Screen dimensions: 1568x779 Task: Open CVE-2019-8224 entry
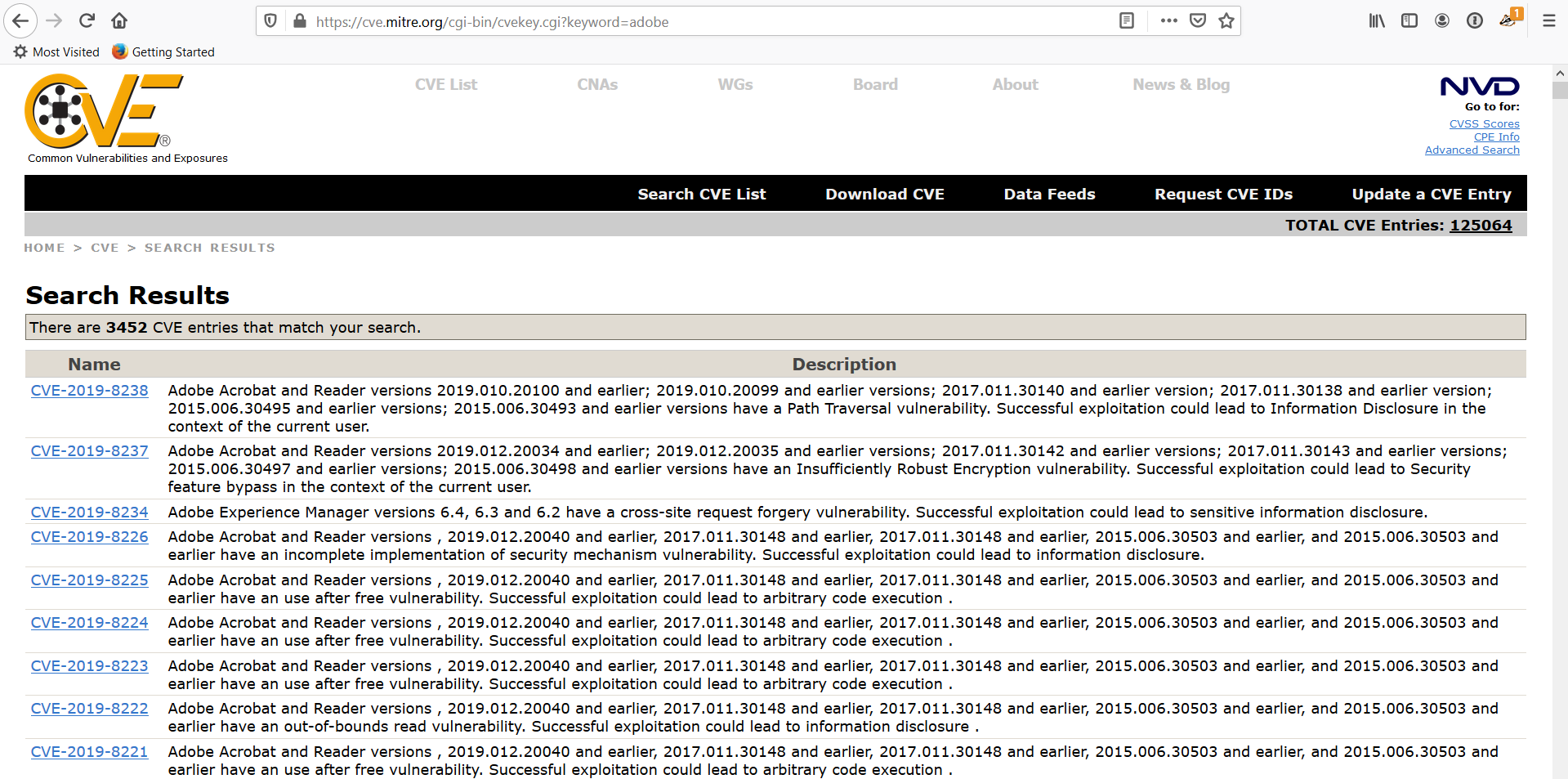click(x=90, y=623)
